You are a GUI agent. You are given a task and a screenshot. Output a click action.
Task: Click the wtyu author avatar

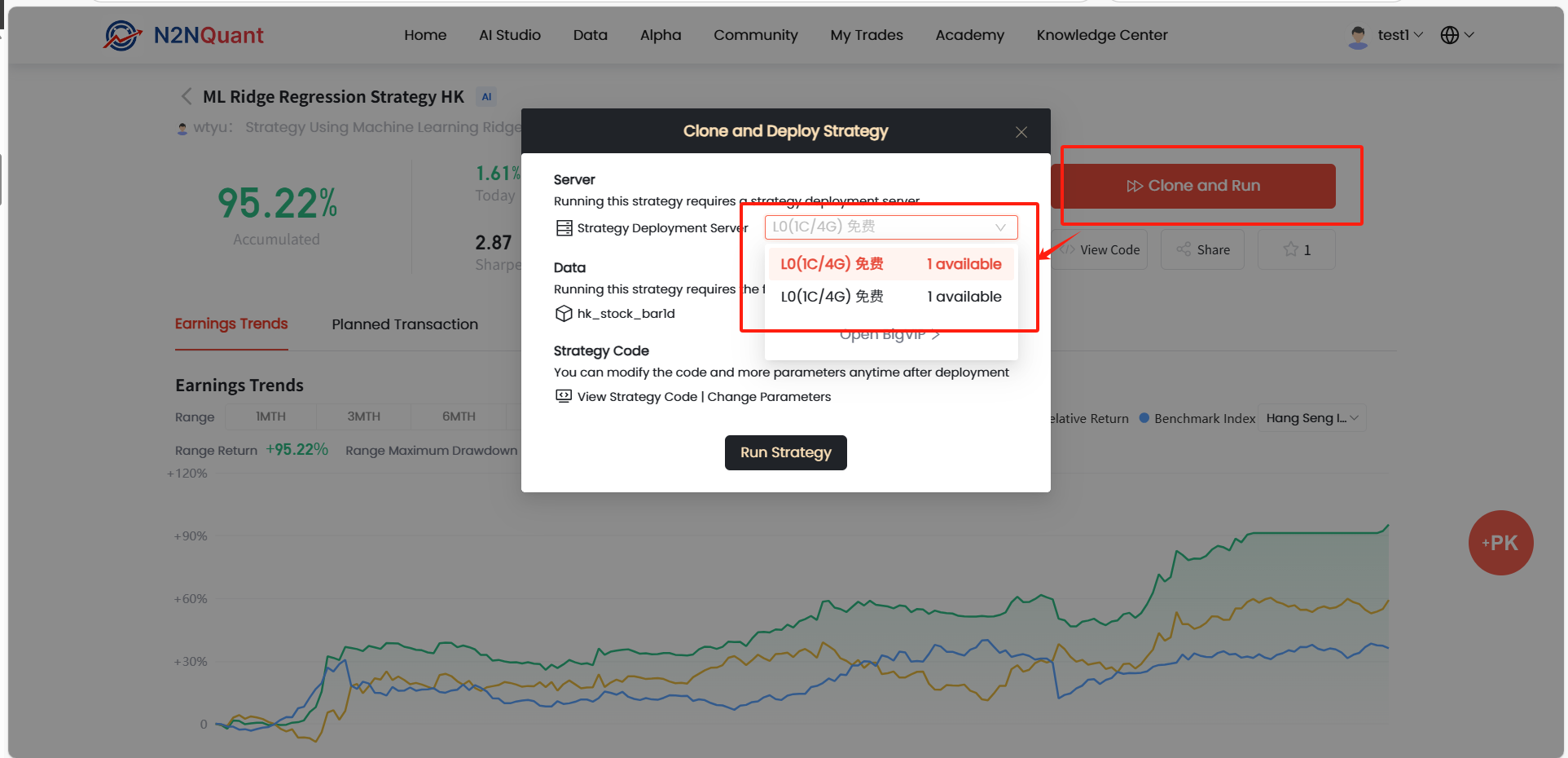click(182, 128)
